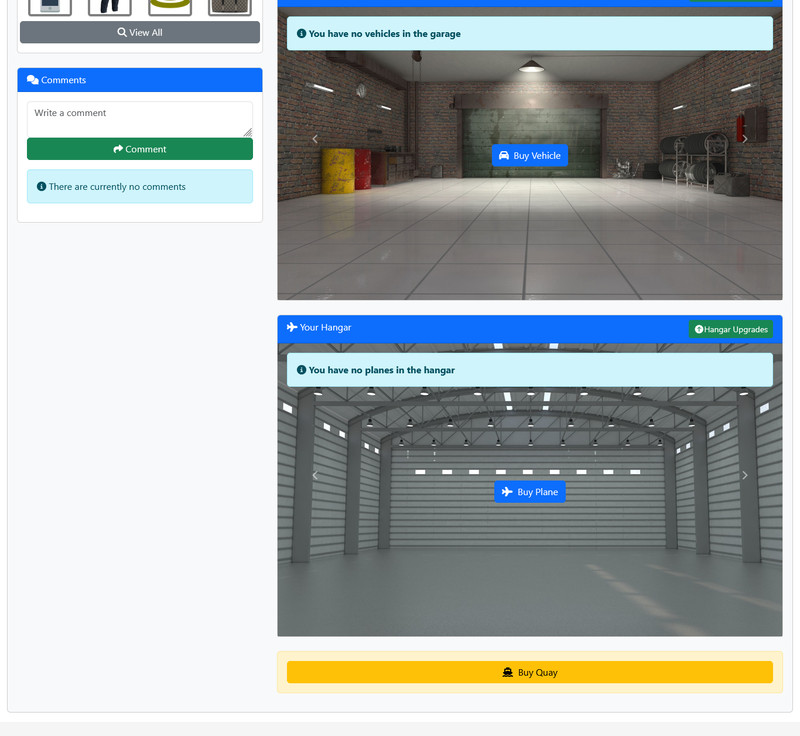Click the Buy Vehicle button
Screen dimensions: 800x736
point(530,156)
